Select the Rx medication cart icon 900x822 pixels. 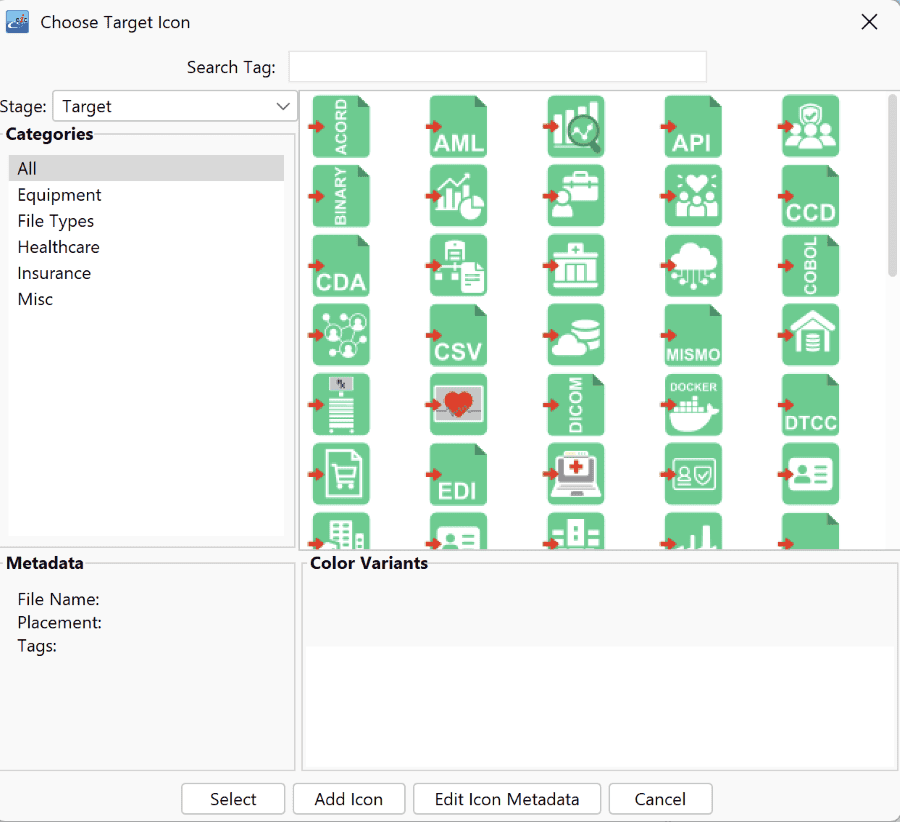click(x=341, y=404)
